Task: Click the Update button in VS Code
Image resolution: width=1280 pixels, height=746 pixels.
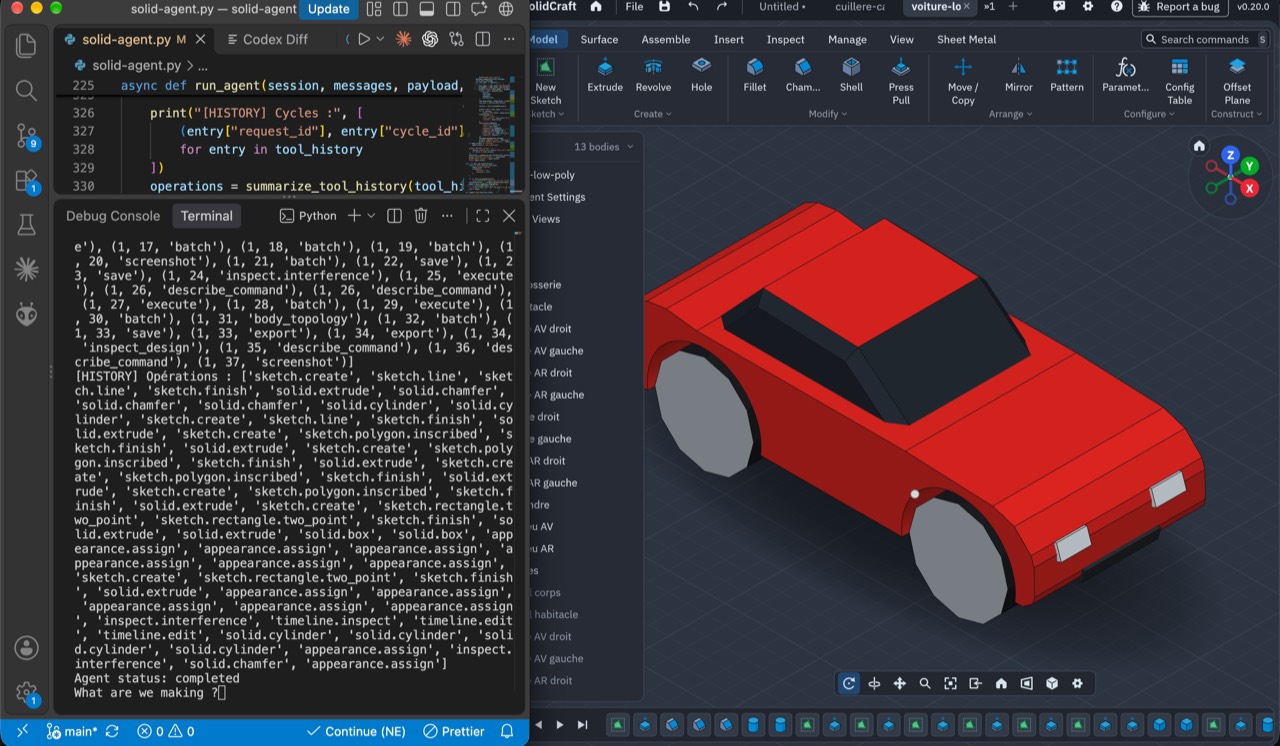Action: pyautogui.click(x=329, y=9)
